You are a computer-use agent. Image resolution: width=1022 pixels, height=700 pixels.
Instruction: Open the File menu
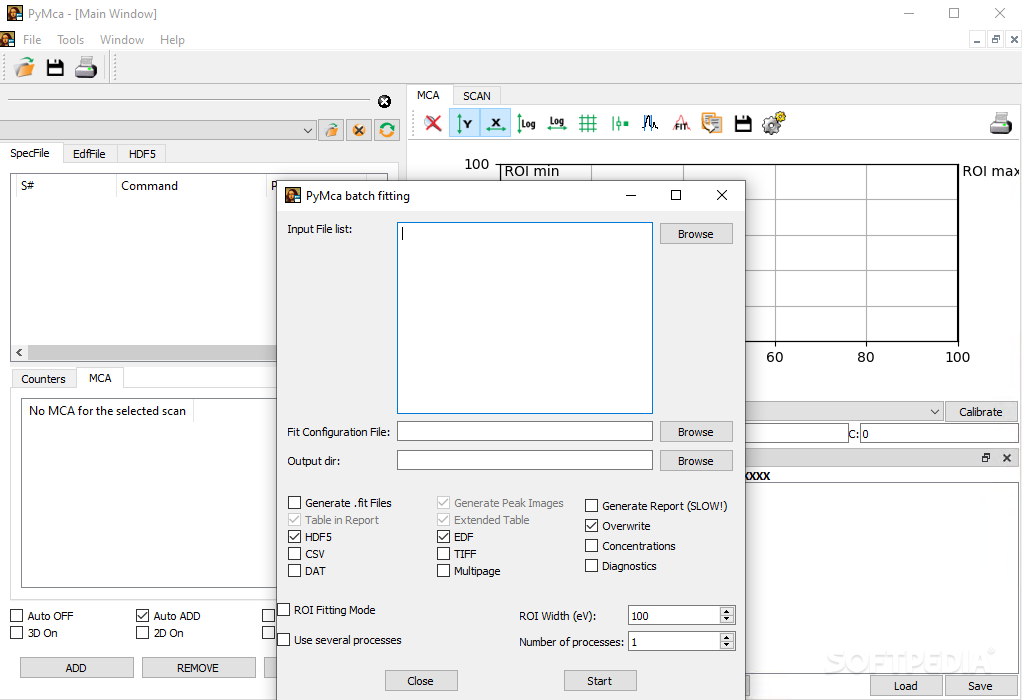tap(32, 40)
